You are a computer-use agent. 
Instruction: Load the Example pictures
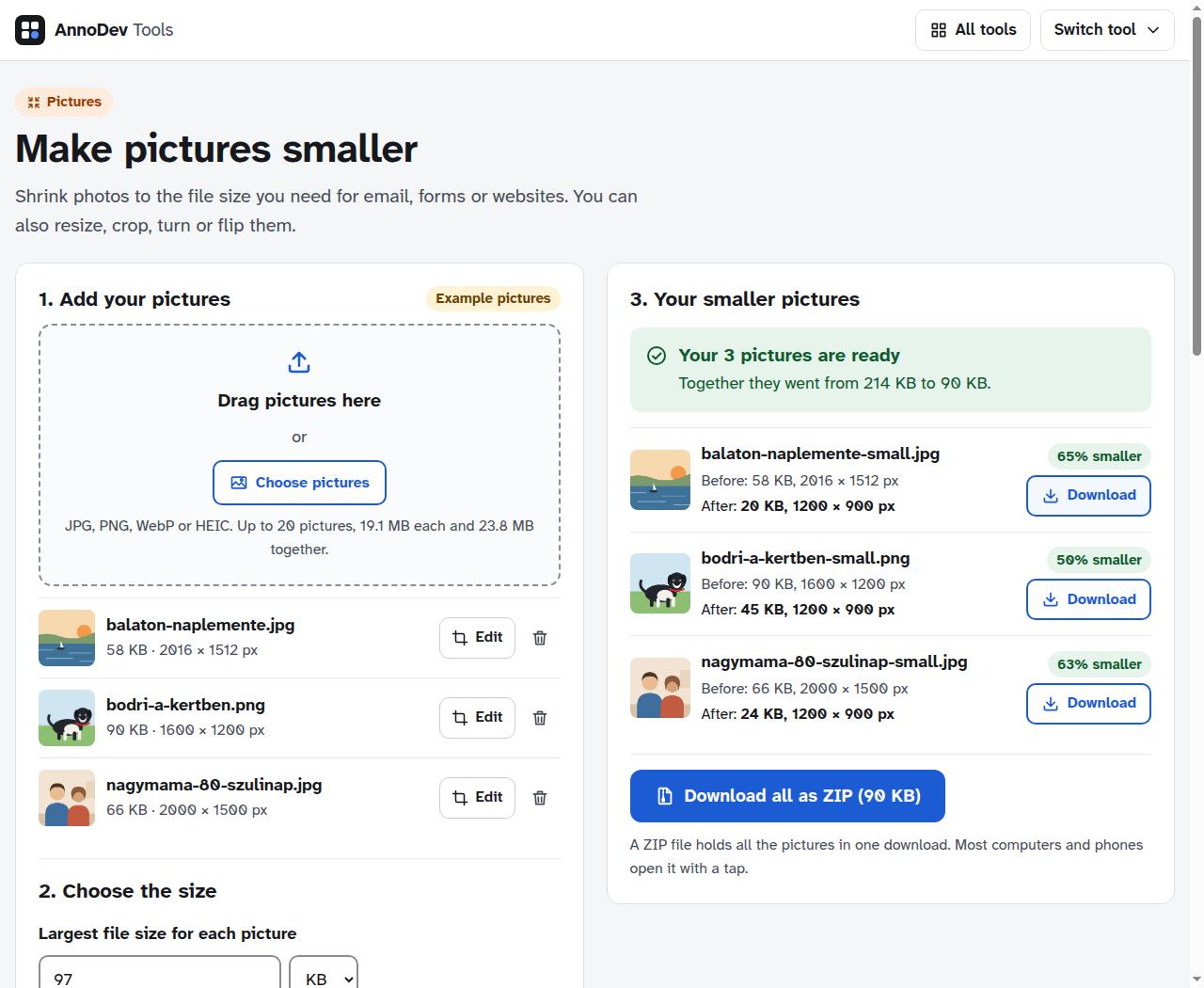click(493, 298)
